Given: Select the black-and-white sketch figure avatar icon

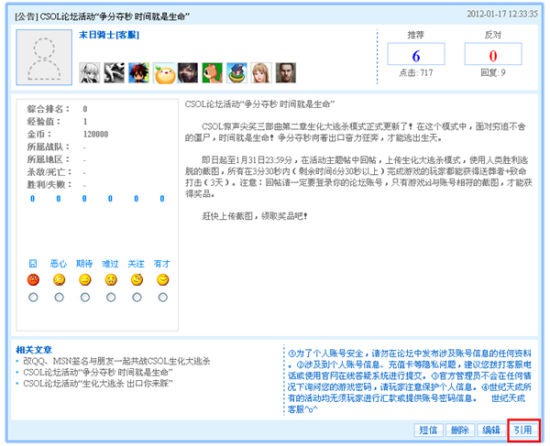Looking at the screenshot, I should click(114, 73).
